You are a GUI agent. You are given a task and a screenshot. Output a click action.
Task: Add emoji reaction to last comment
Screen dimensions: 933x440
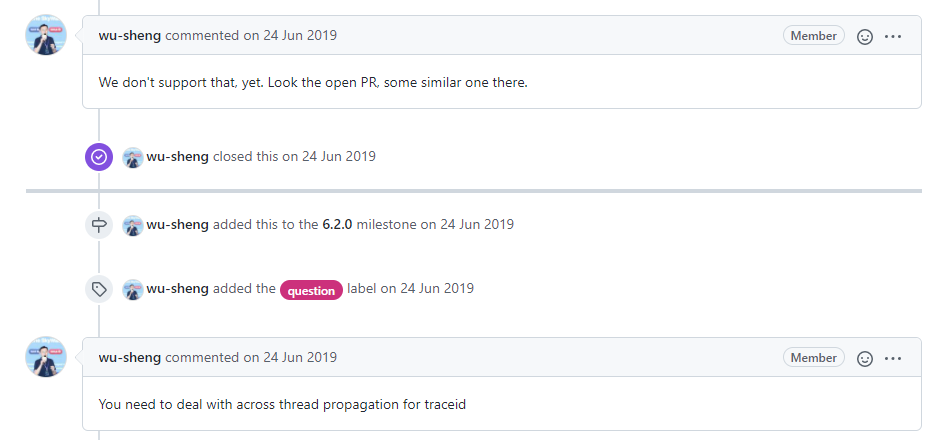pyautogui.click(x=866, y=358)
